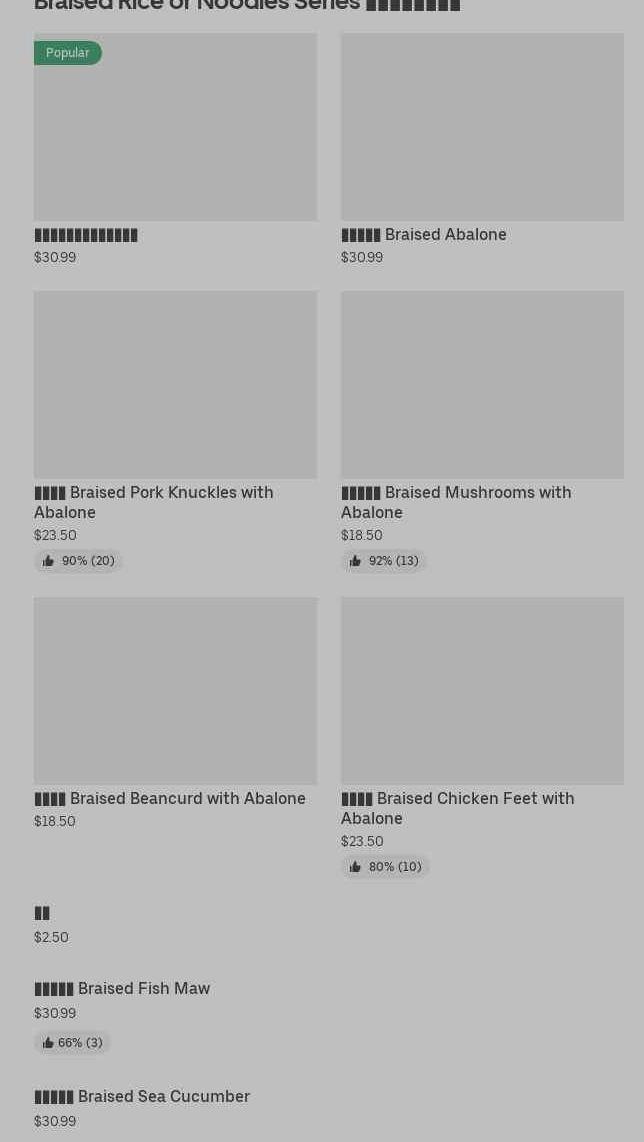The image size is (644, 1142).
Task: Open the Braised Beancurd with Abalone image
Action: [x=175, y=690]
